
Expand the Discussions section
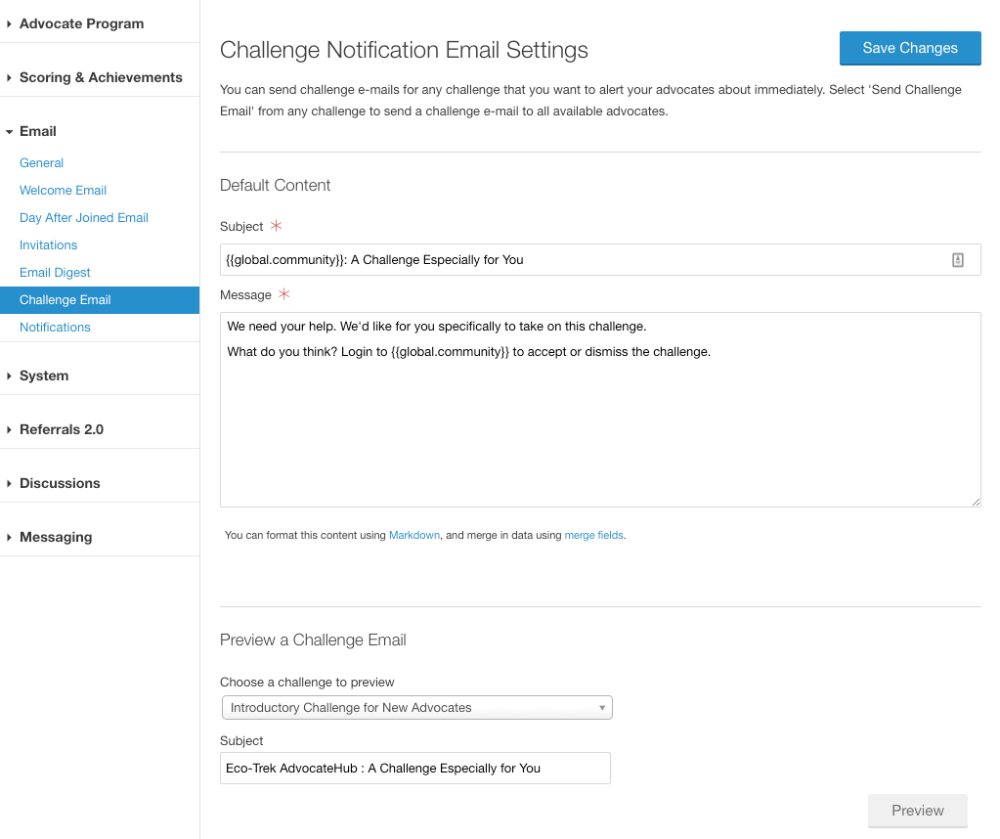tap(59, 483)
